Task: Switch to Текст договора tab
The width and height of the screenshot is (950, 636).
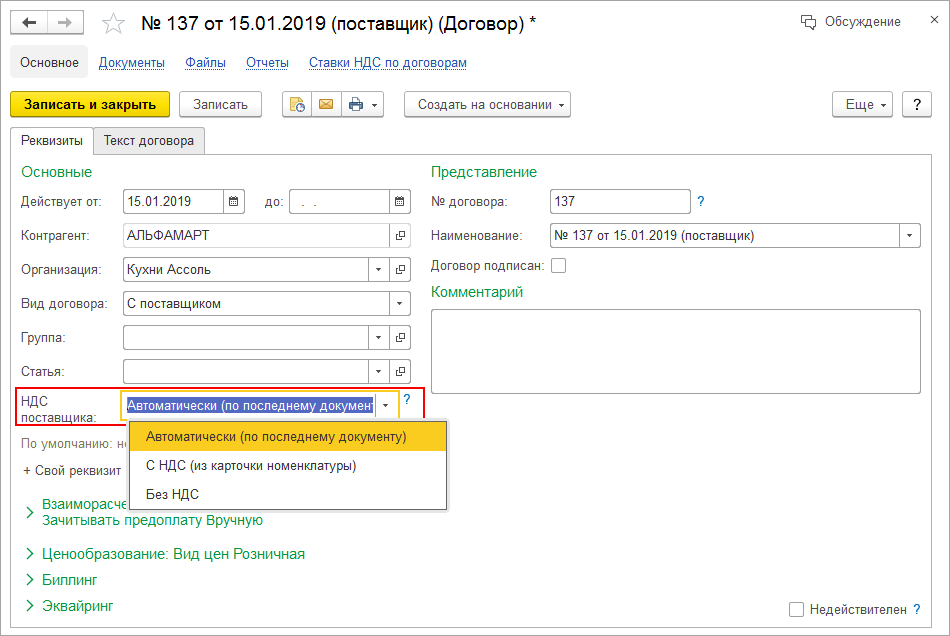Action: pos(149,141)
